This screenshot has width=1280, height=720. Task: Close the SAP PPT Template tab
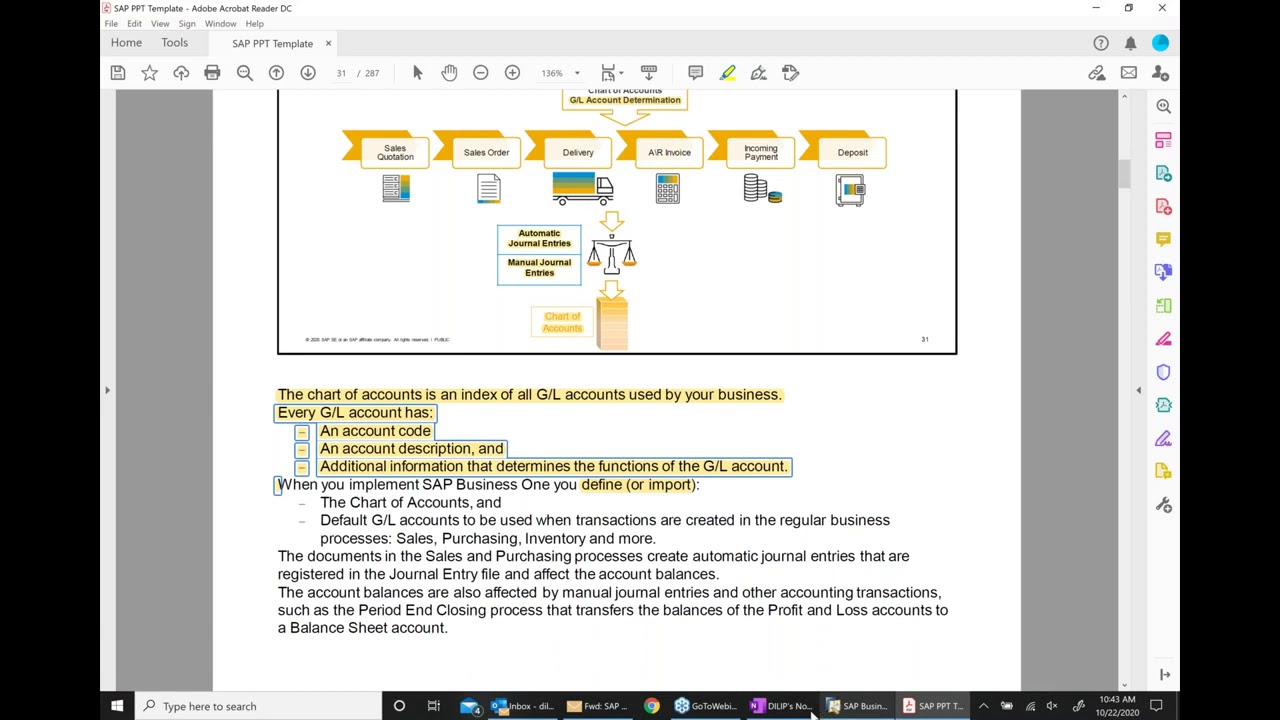point(328,43)
